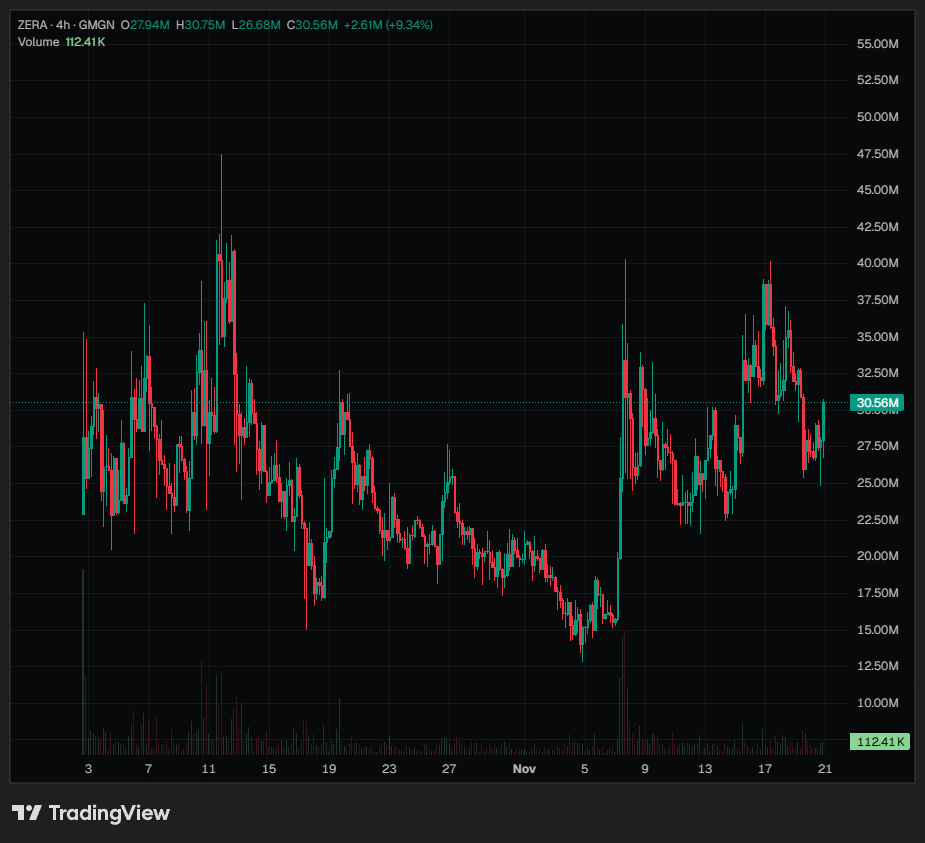The width and height of the screenshot is (925, 843).
Task: Click the date label 23 on time axis
Action: (x=389, y=769)
